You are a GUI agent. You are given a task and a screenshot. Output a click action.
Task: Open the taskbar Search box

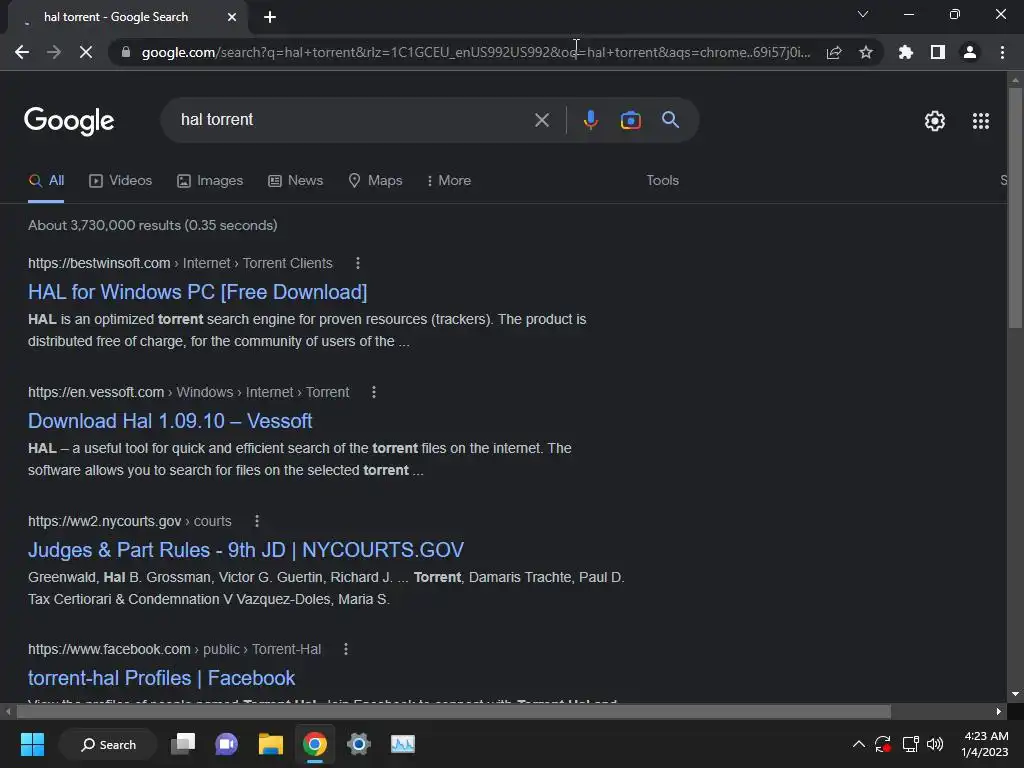[108, 744]
